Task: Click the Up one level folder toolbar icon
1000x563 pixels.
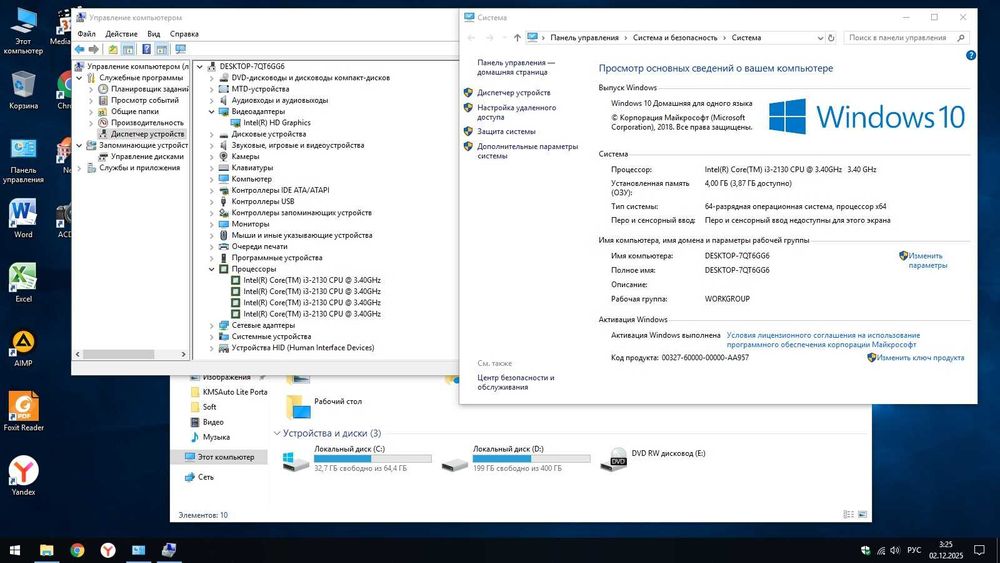Action: tap(113, 49)
